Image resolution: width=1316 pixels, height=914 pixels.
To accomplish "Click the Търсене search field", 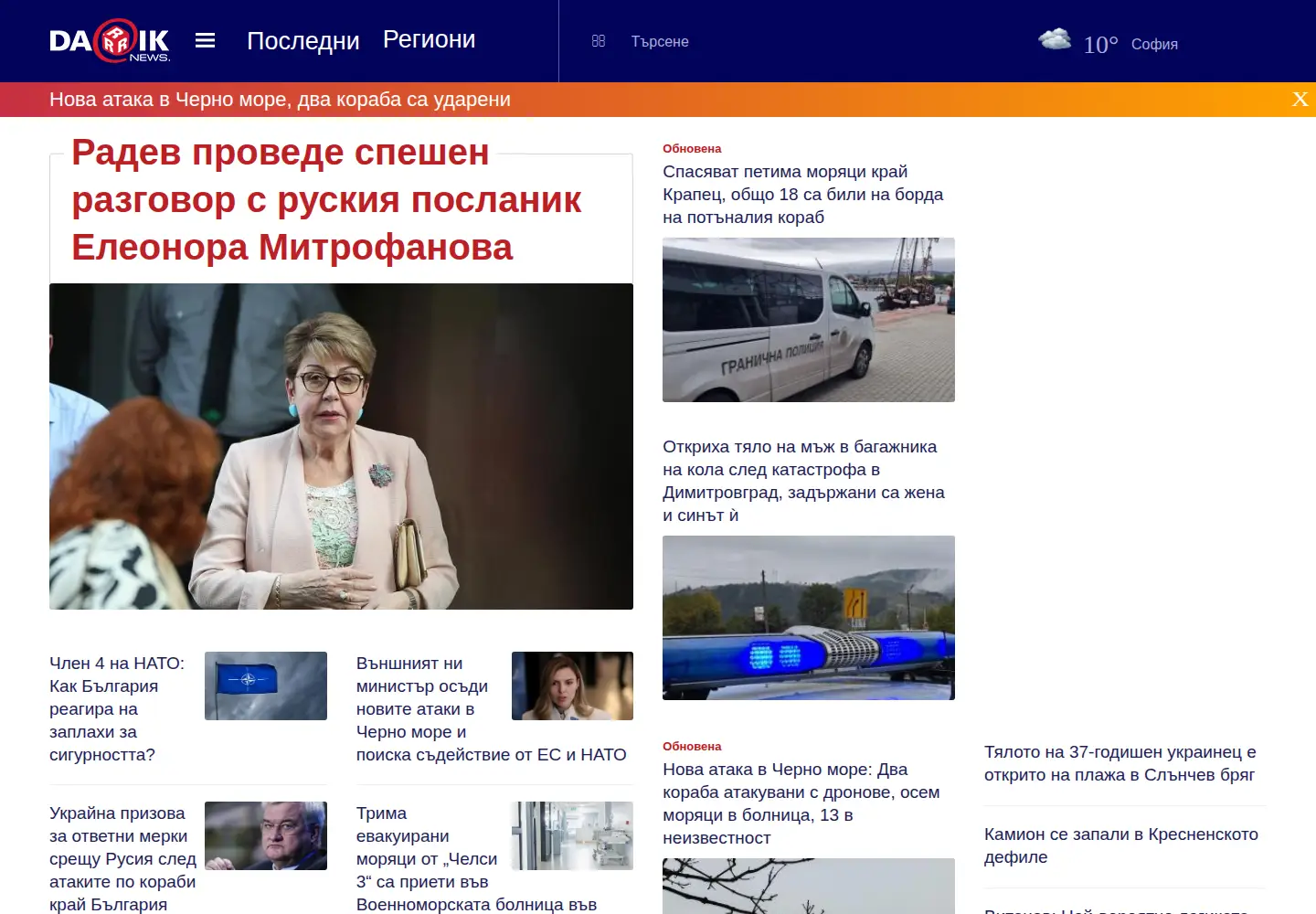I will click(660, 41).
